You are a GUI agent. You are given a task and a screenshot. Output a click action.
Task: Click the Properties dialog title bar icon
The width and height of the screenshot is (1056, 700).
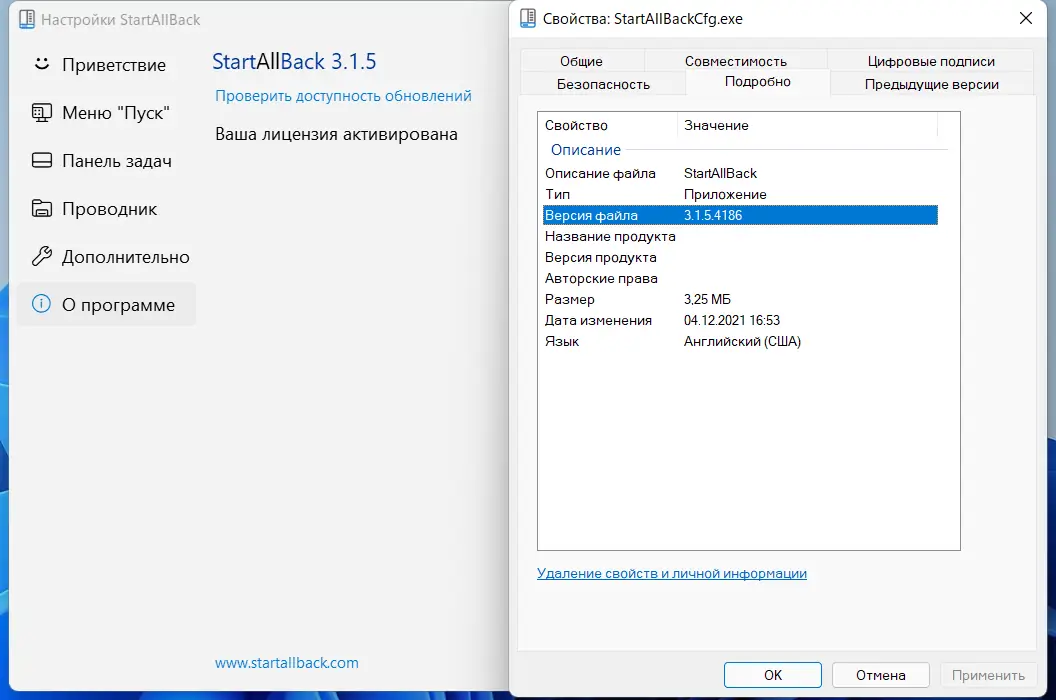[x=528, y=18]
